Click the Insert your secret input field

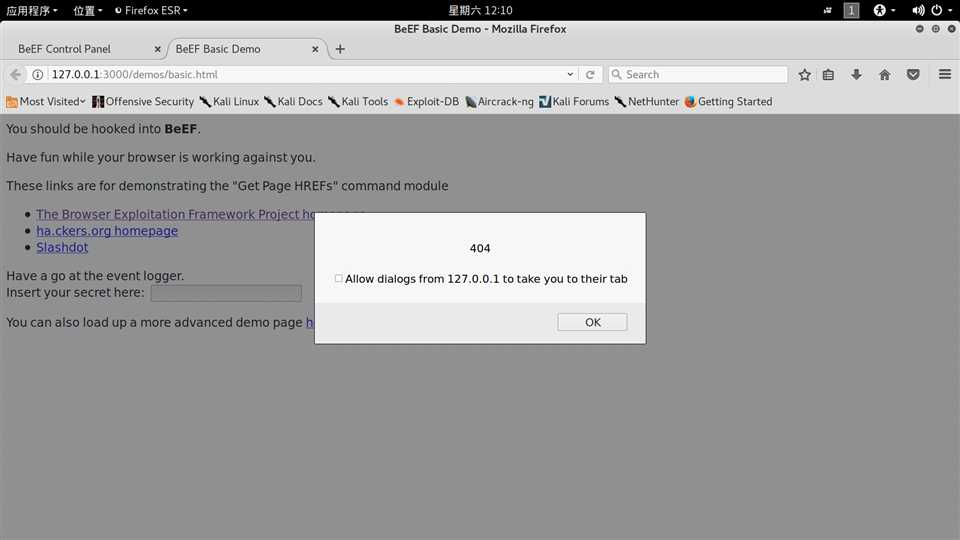227,293
